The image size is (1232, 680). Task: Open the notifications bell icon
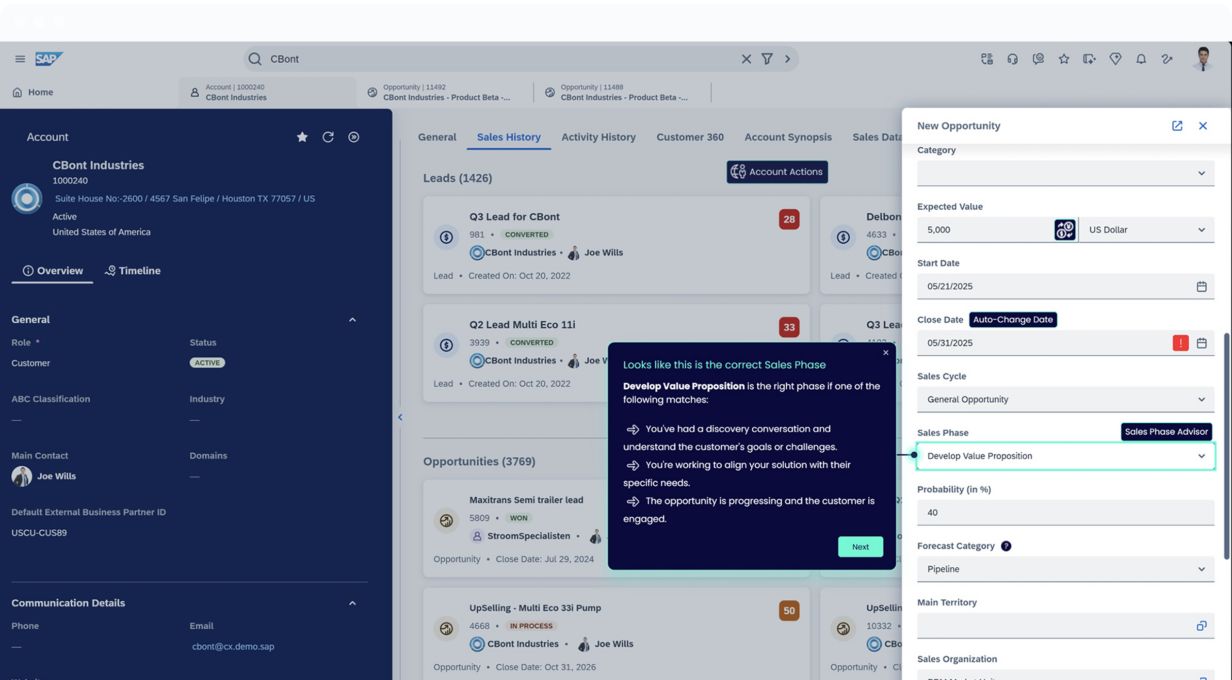pos(1141,59)
